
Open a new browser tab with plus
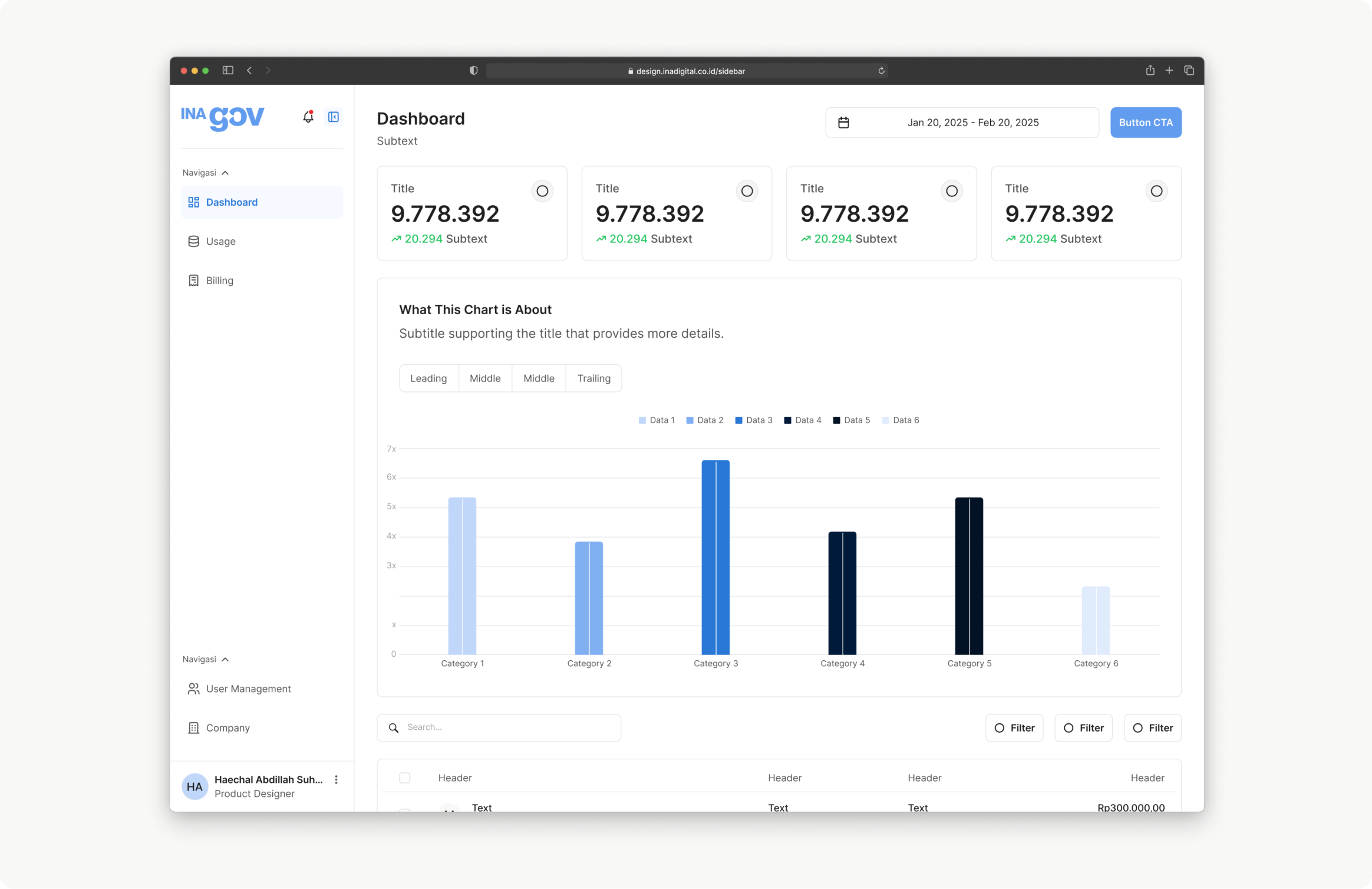(1169, 71)
